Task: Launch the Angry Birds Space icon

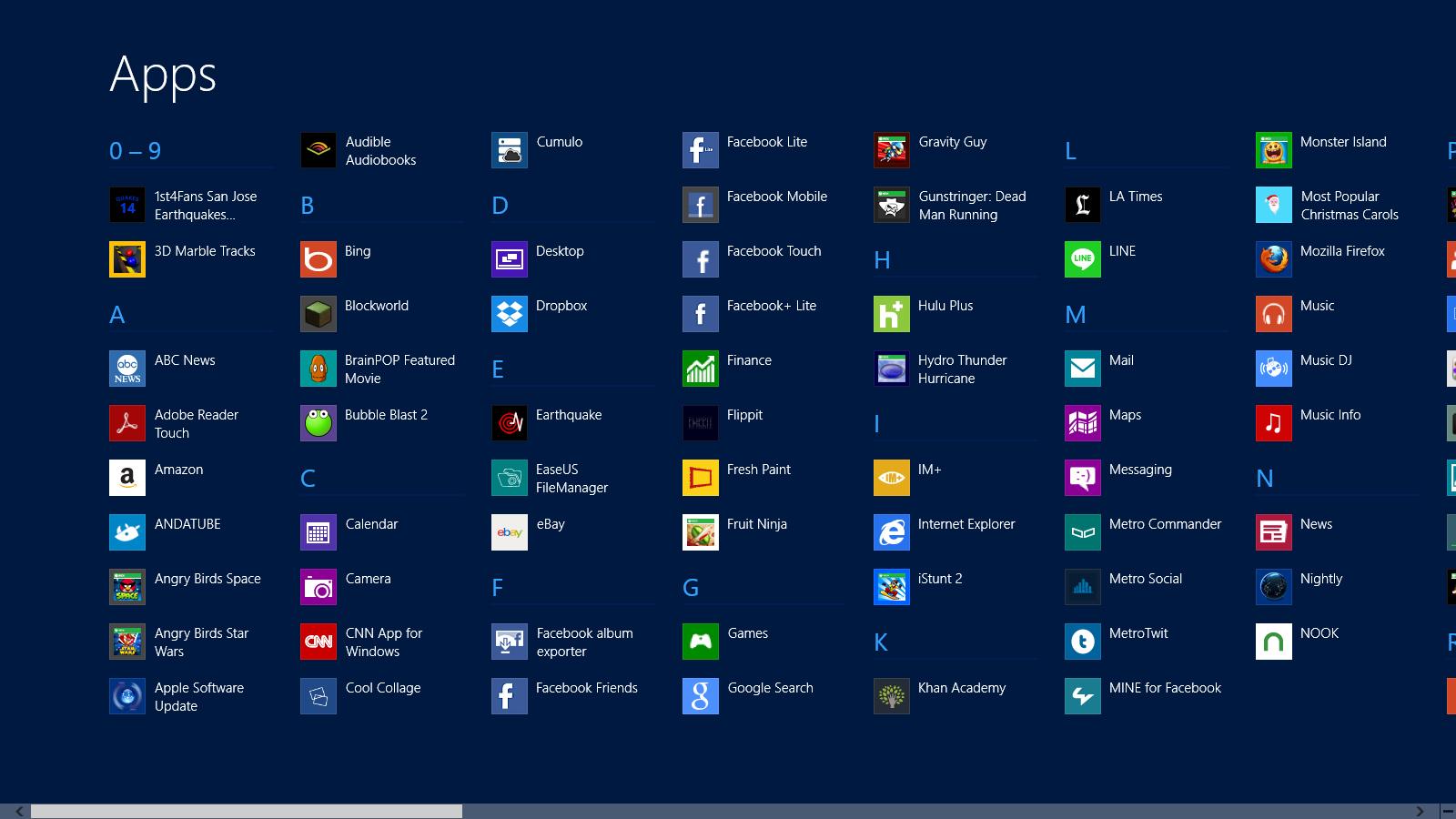Action: (127, 587)
